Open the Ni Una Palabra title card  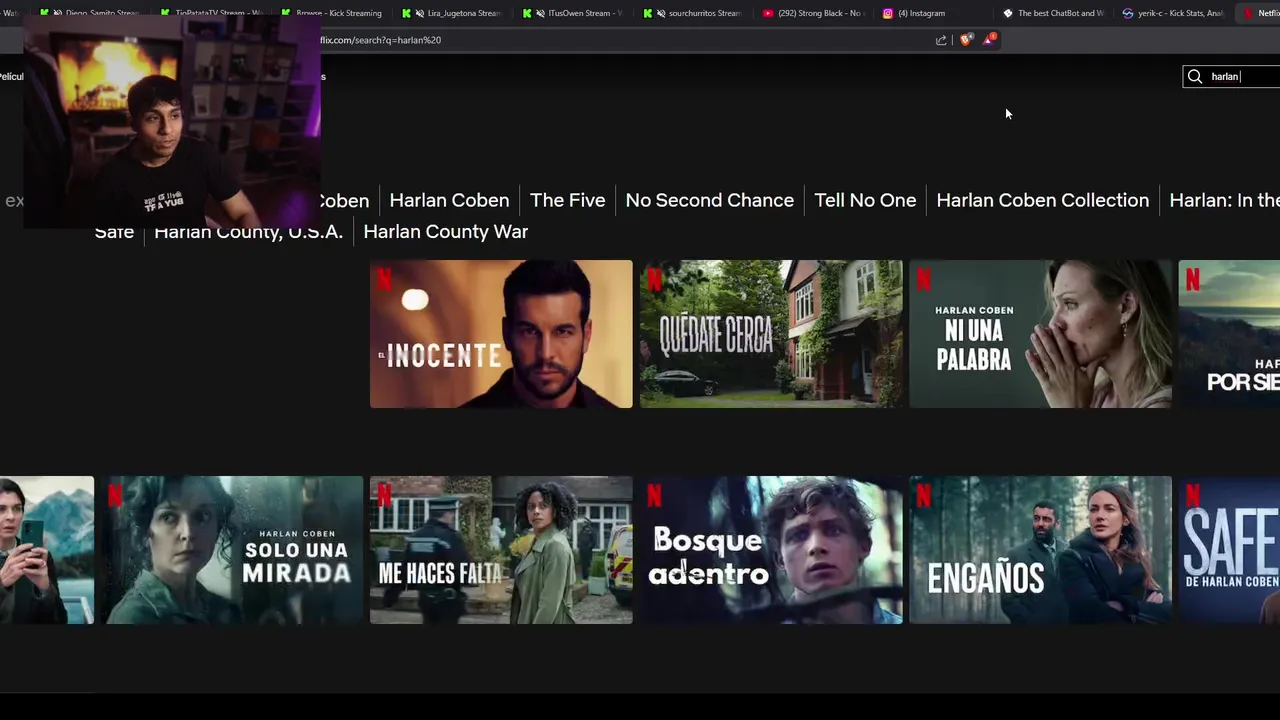coord(1041,334)
